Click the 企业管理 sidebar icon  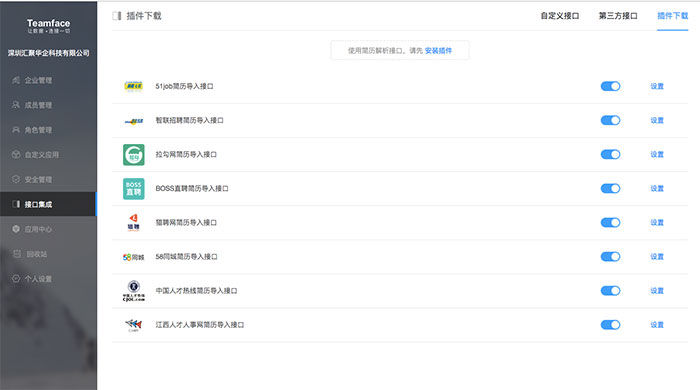[x=16, y=80]
